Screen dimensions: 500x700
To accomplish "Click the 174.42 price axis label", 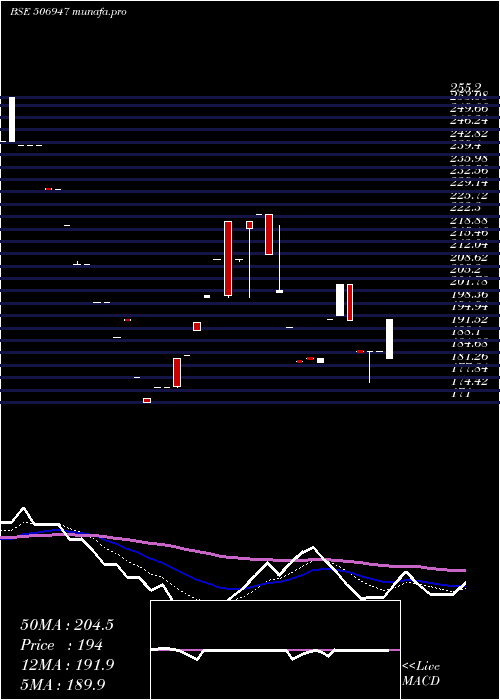I will point(469,382).
